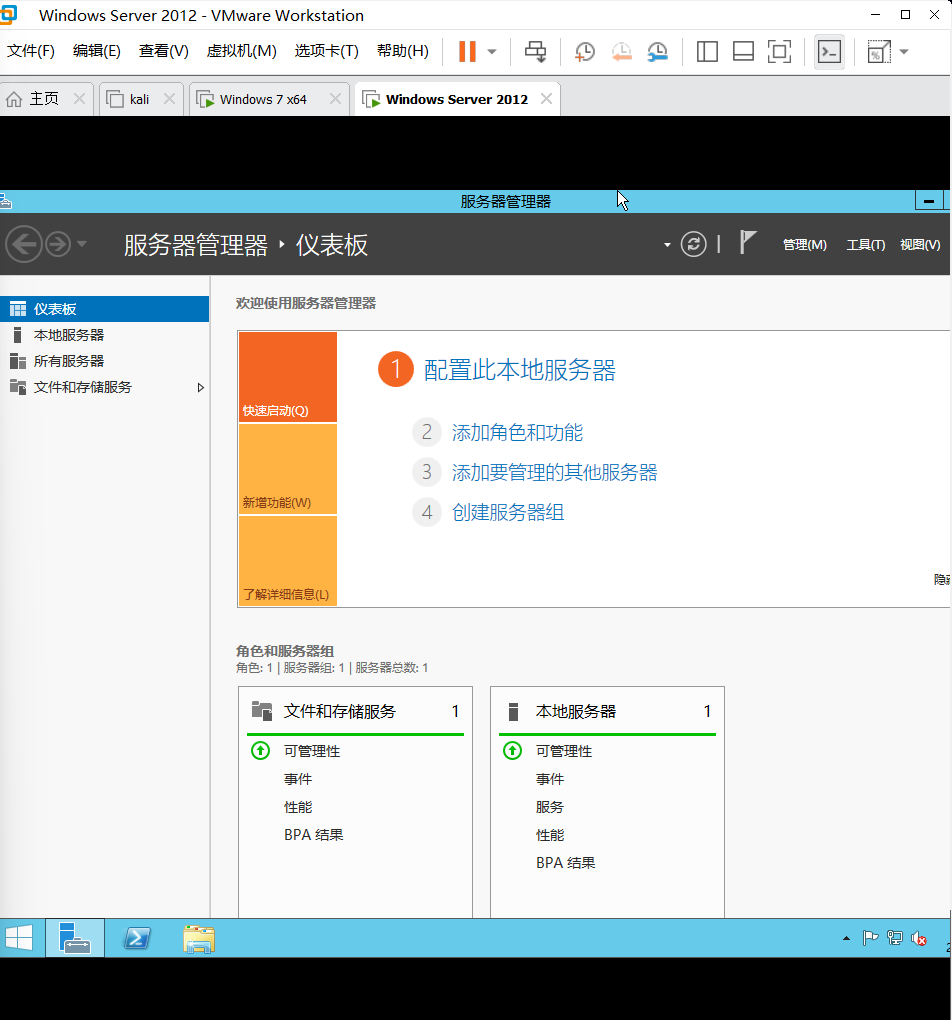This screenshot has height=1020, width=952.
Task: Open the 视图(V) menu
Action: click(x=920, y=245)
